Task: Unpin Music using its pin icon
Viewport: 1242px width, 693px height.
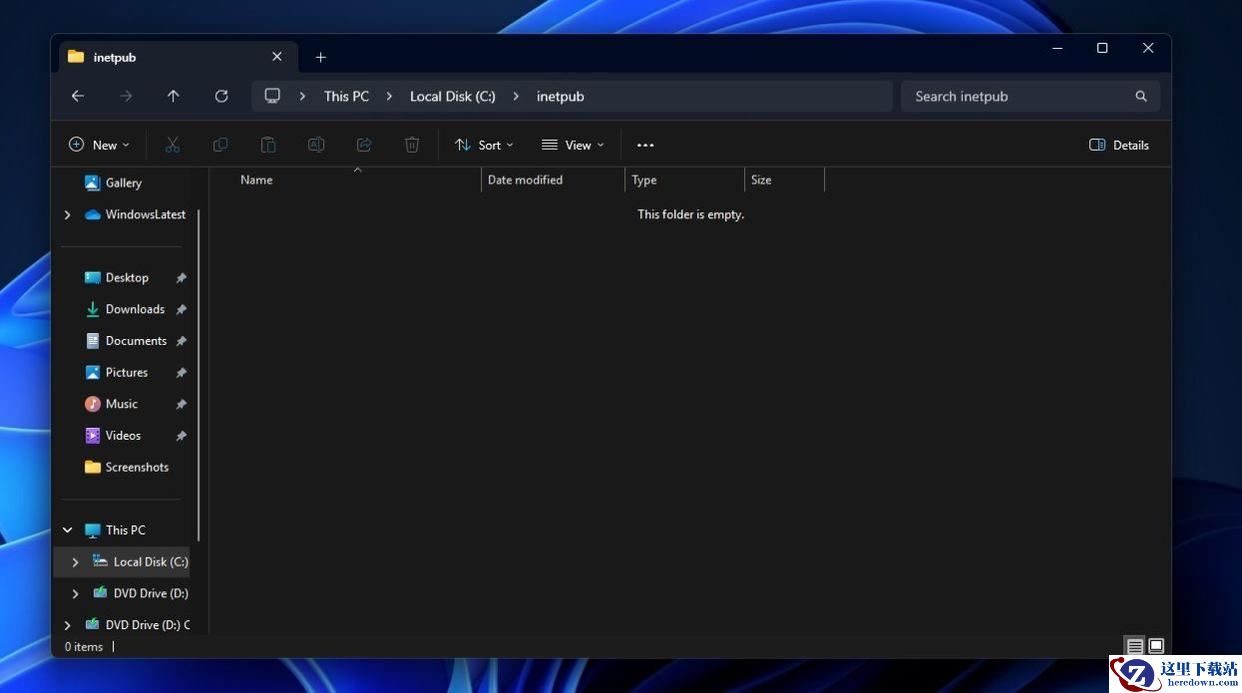Action: [x=181, y=404]
